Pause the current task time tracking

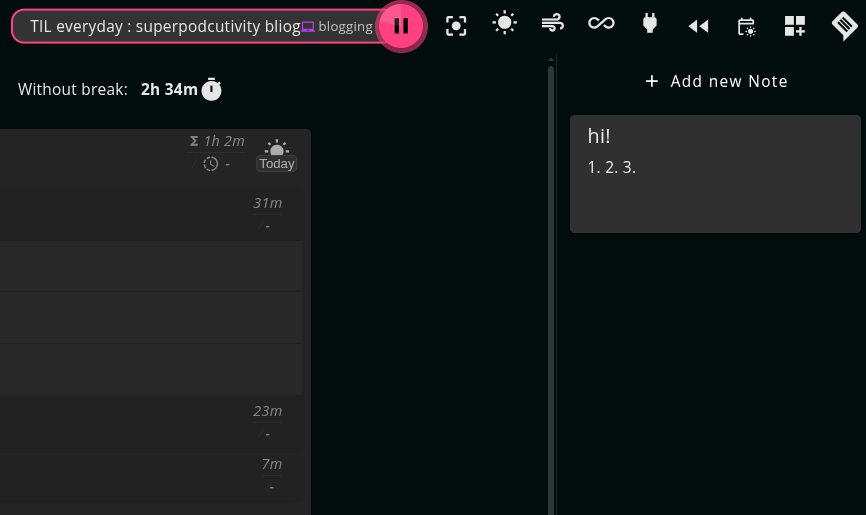click(x=401, y=26)
